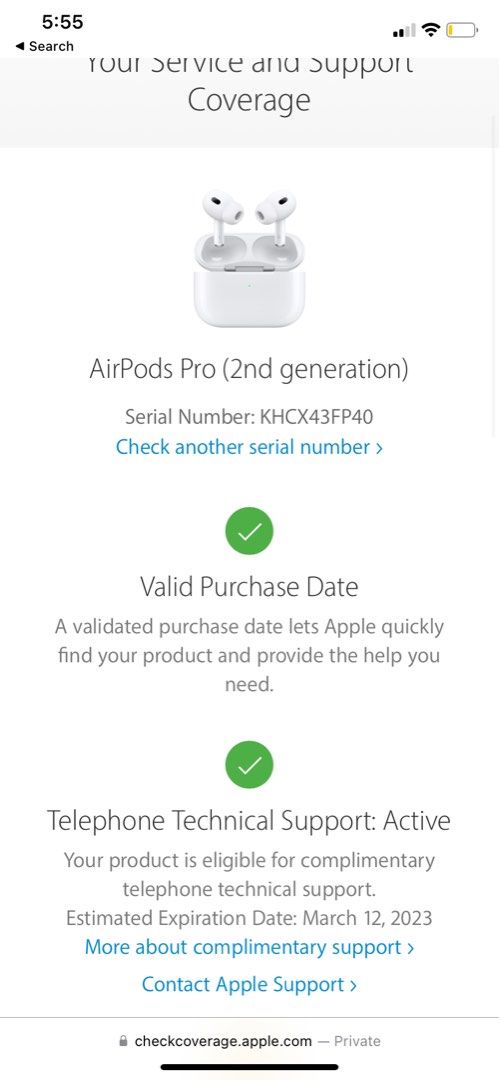Open More about complimentary support link
This screenshot has height=1080, width=500.
tap(249, 947)
